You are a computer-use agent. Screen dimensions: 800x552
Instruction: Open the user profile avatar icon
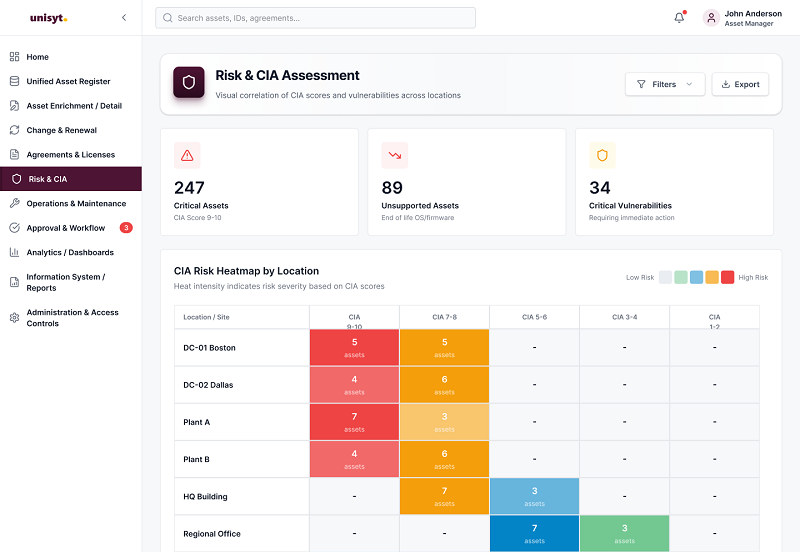click(x=711, y=18)
